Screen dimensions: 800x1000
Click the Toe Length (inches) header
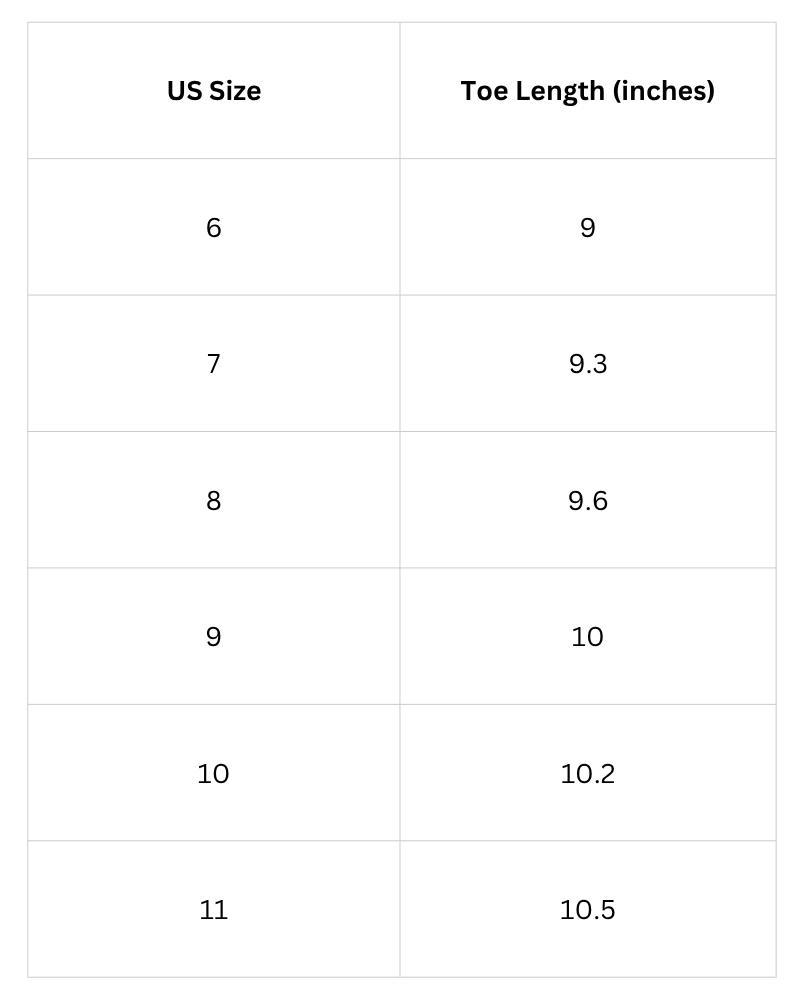(x=588, y=91)
